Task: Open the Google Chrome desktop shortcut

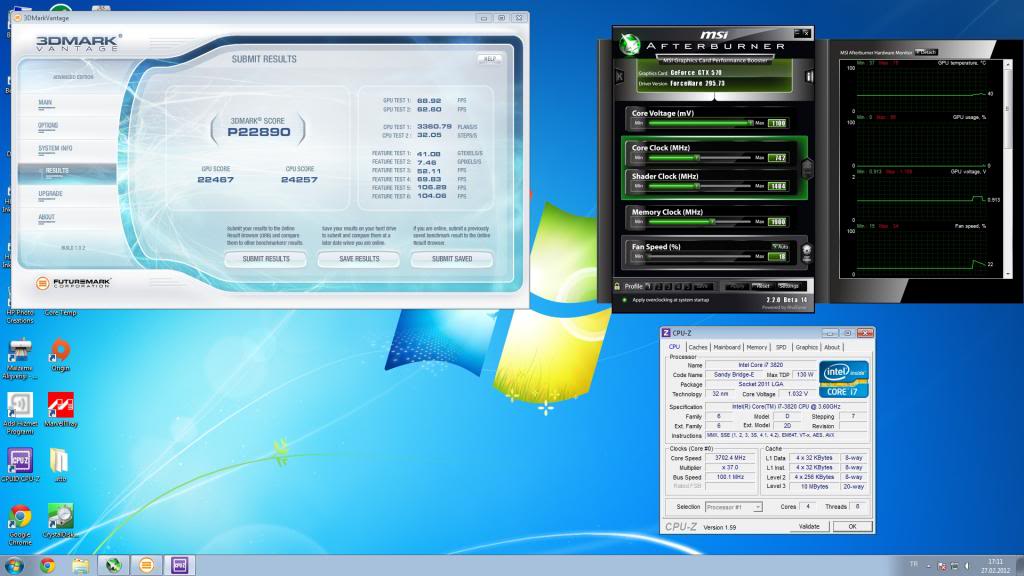Action: 20,524
